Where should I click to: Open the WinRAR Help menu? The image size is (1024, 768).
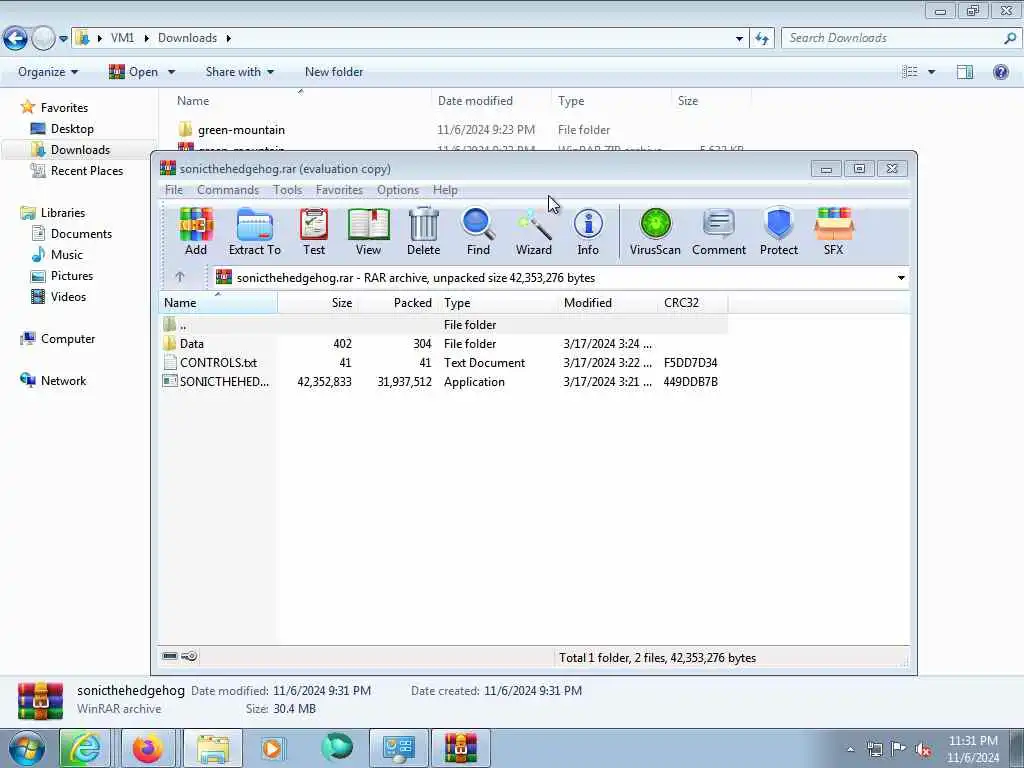(445, 190)
